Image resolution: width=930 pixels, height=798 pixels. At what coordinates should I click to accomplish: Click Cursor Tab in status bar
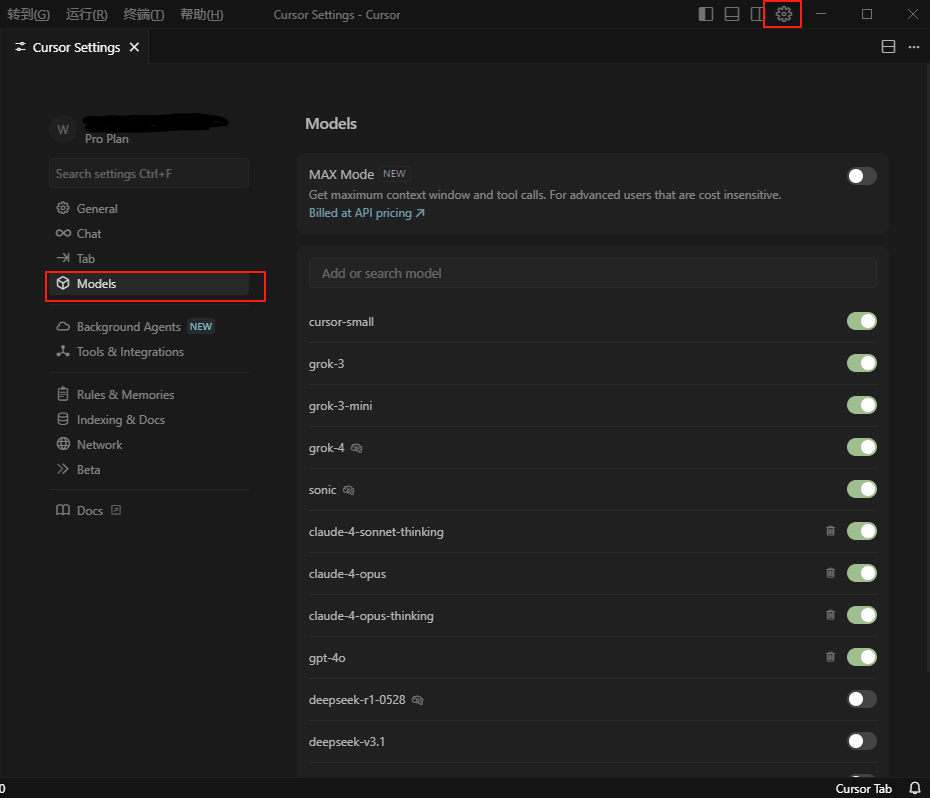(864, 789)
